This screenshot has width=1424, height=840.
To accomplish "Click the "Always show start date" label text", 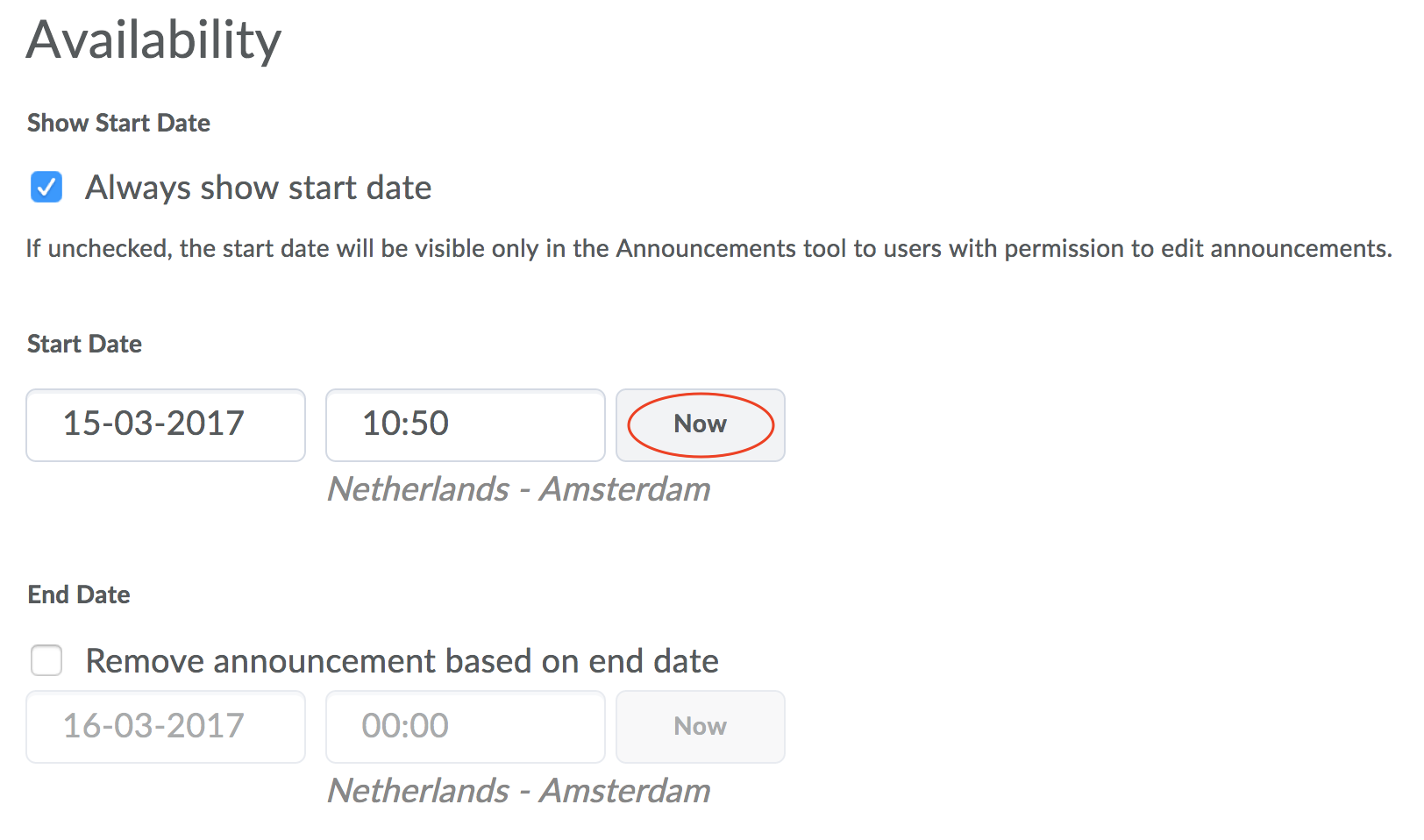I will [x=258, y=188].
